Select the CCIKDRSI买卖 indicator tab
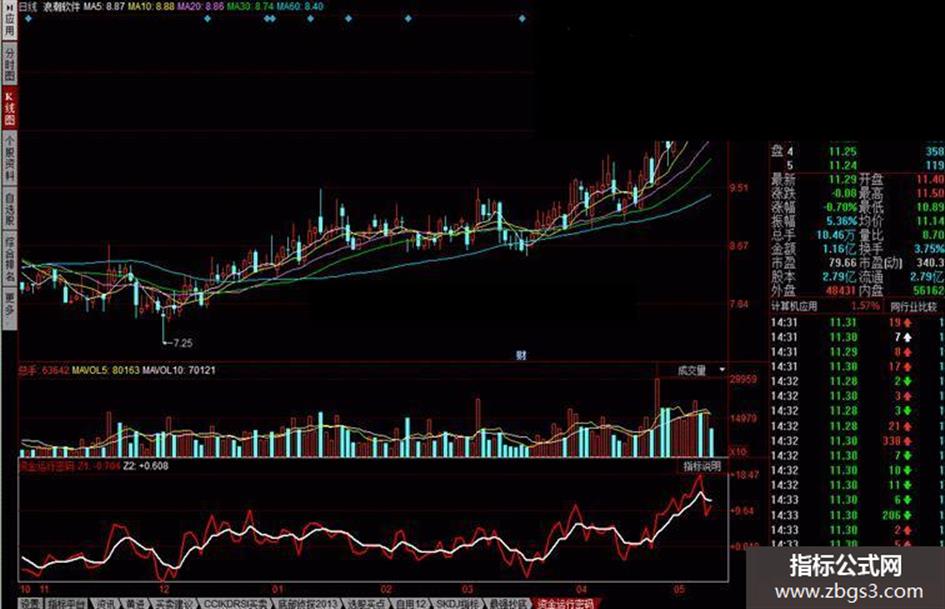The image size is (945, 609). coord(234,604)
